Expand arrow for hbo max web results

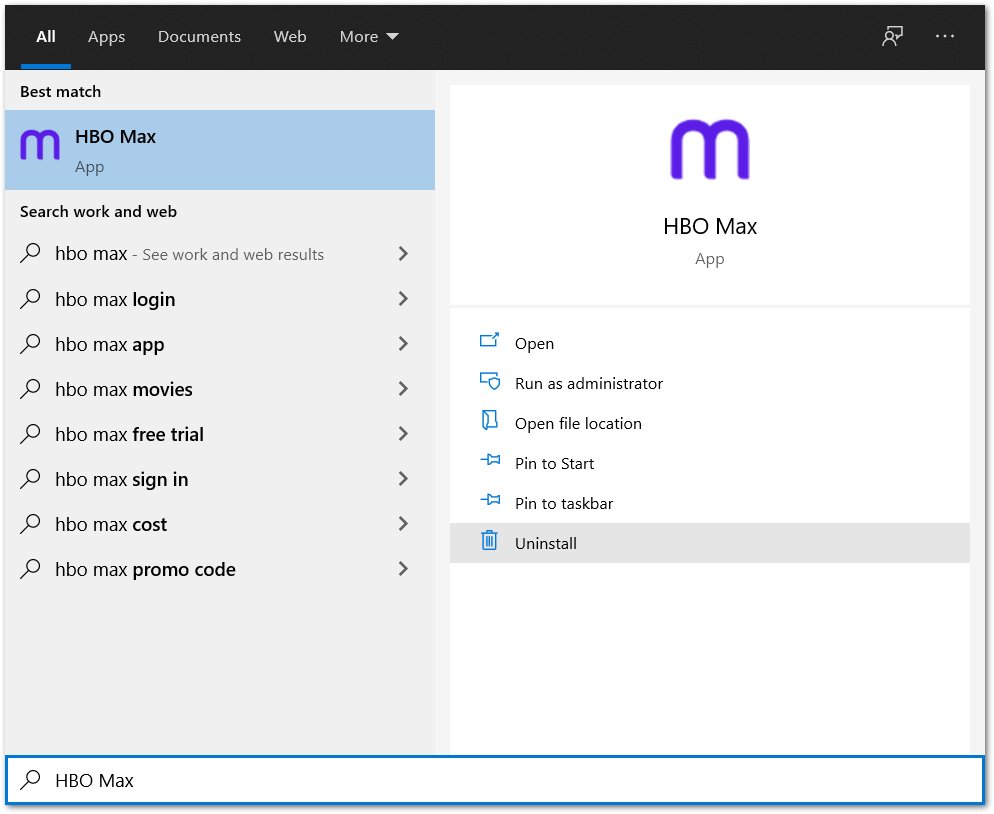(x=403, y=254)
